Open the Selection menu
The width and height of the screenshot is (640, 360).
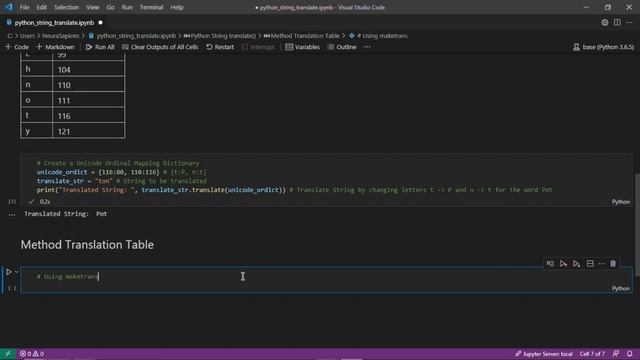point(67,7)
